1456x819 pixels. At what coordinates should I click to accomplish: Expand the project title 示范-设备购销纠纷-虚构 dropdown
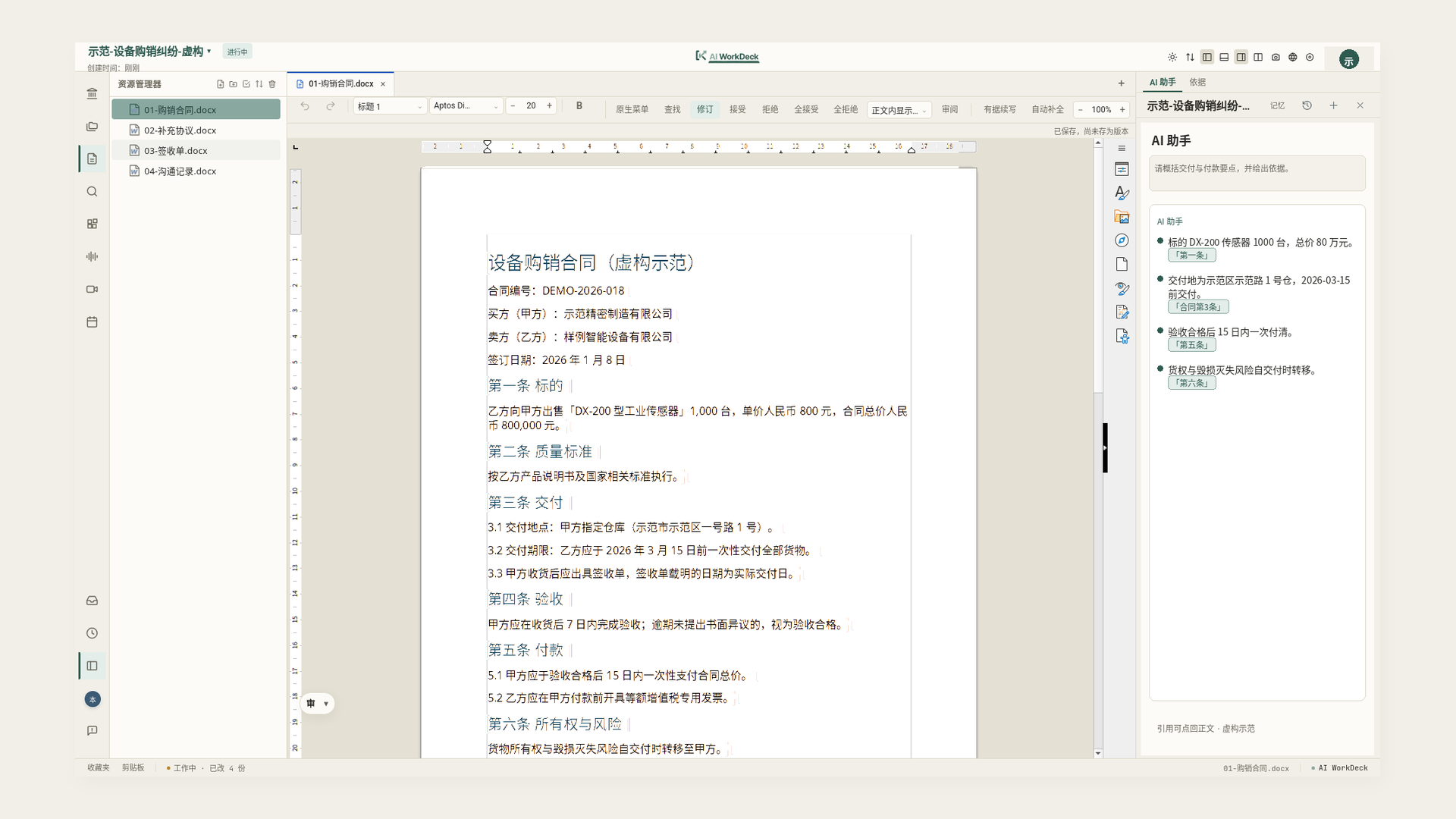[x=149, y=51]
